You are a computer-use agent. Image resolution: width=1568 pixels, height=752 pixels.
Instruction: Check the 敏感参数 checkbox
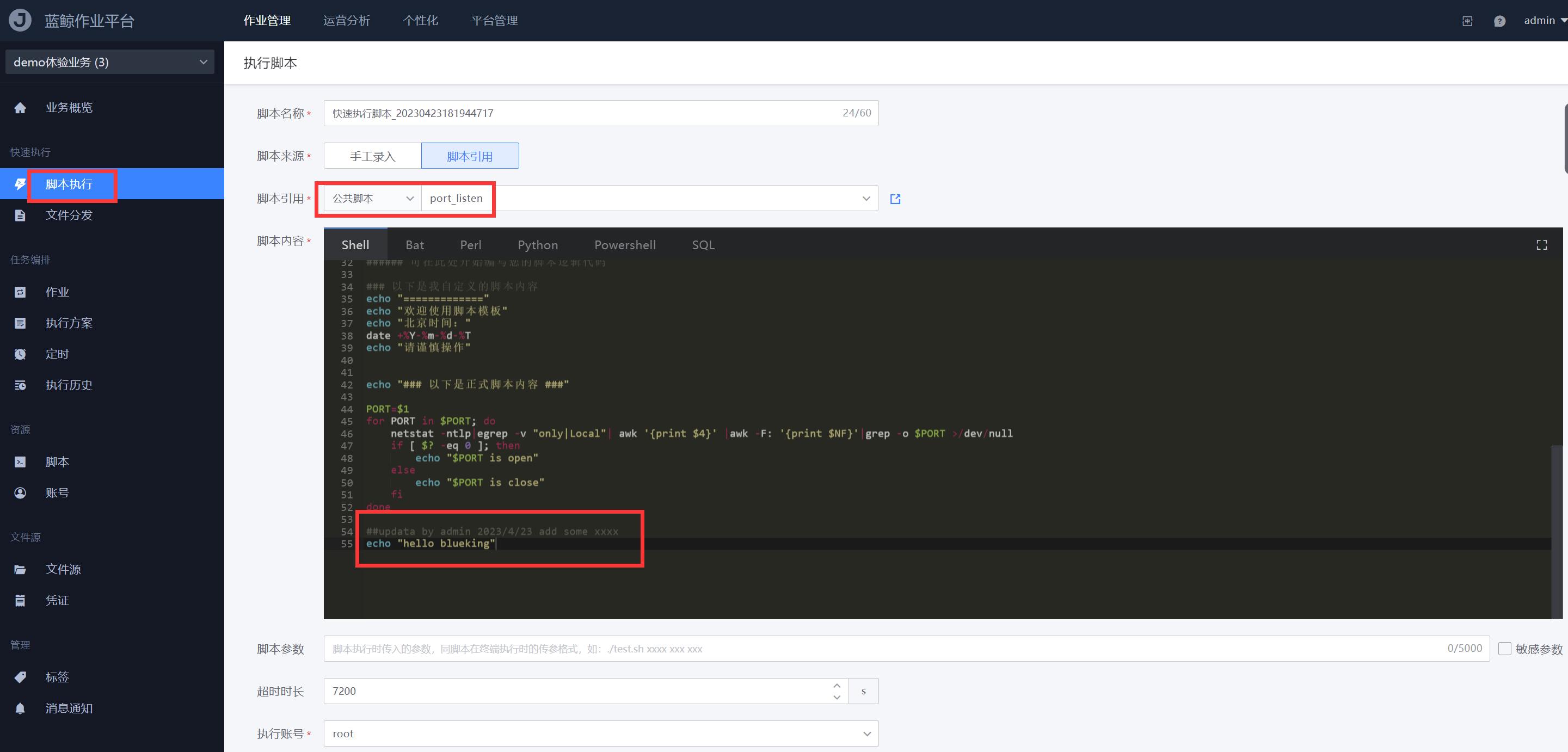coord(1504,649)
